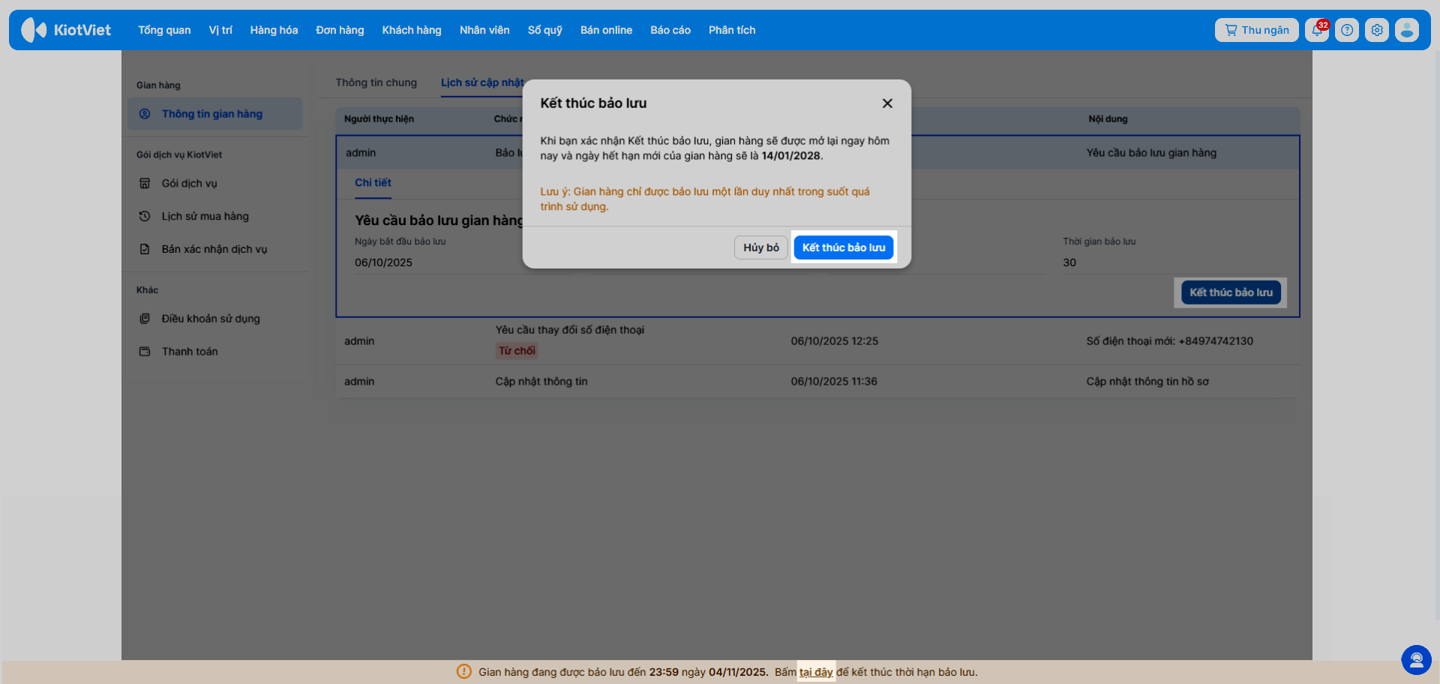Click the KiotViet logo
This screenshot has width=1440, height=684.
click(x=66, y=30)
